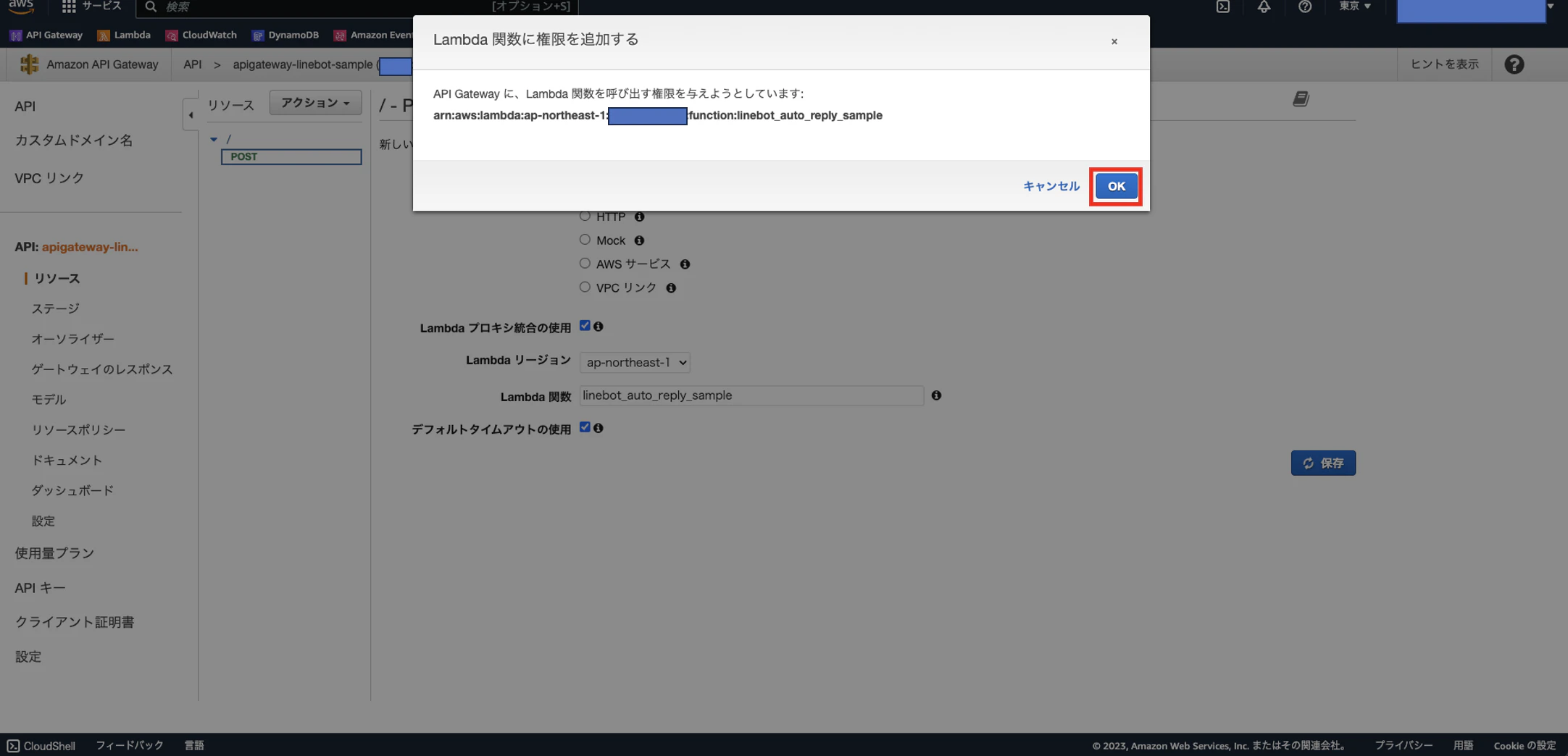The image size is (1568, 756).
Task: Click the search box in top bar
Action: point(357,7)
